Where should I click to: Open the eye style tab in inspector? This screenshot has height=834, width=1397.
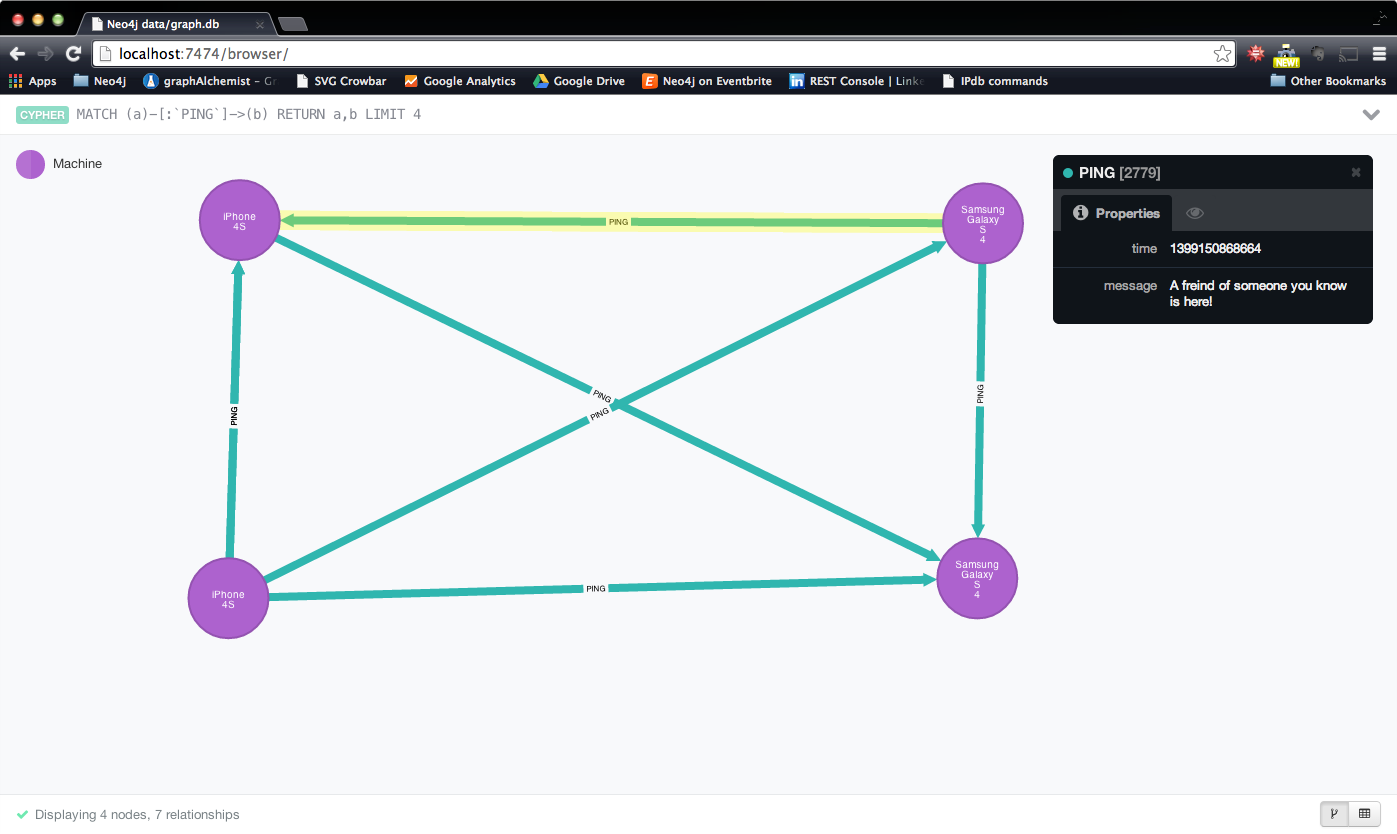pos(1194,213)
